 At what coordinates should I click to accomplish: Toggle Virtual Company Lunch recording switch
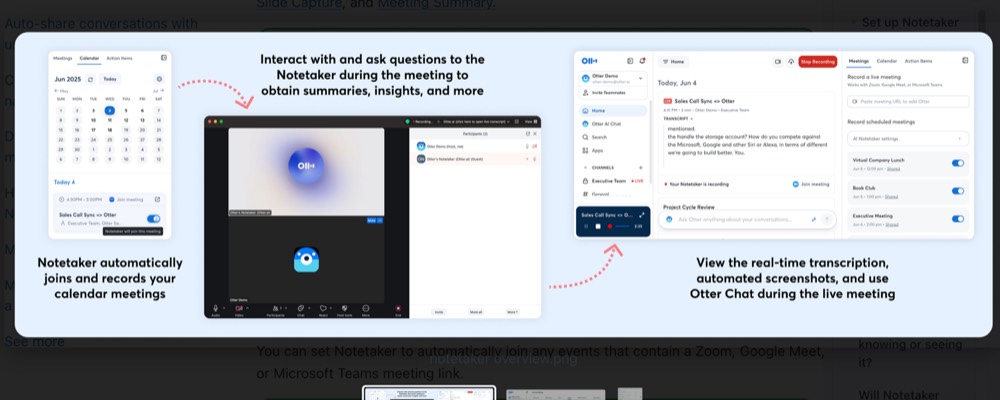pos(958,163)
